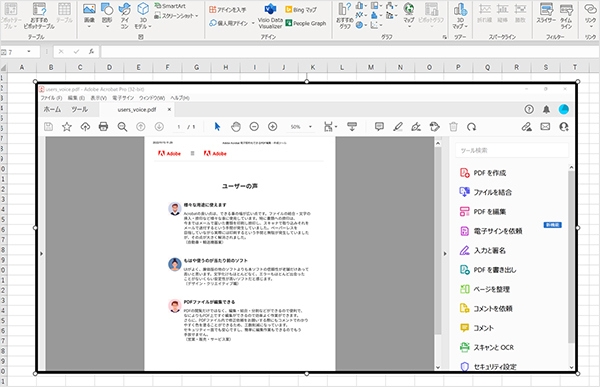This screenshot has width=600, height=387.
Task: Click the Acrobat page number field
Action: point(179,127)
